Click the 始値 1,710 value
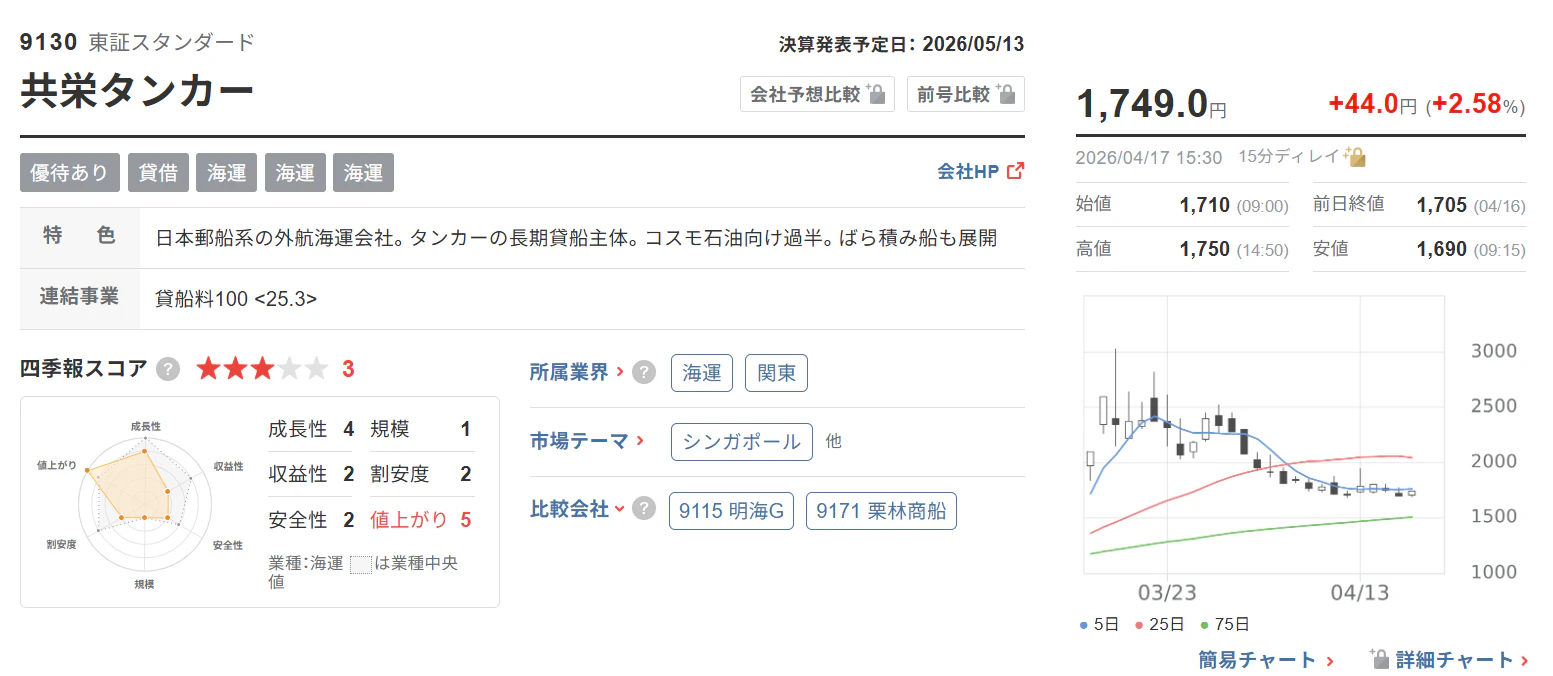This screenshot has height=676, width=1553. pyautogui.click(x=1205, y=206)
